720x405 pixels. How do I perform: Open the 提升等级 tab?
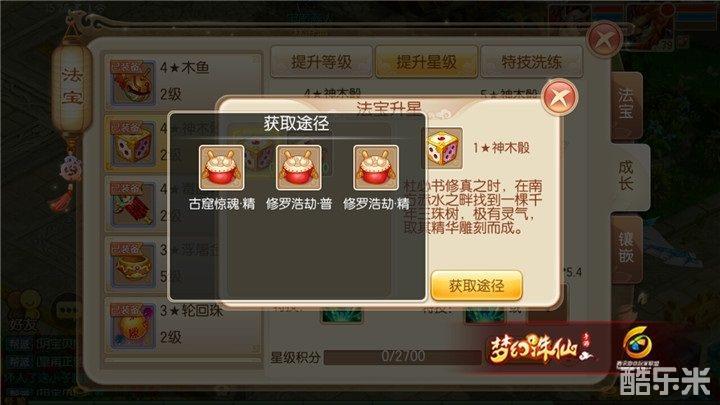click(321, 62)
